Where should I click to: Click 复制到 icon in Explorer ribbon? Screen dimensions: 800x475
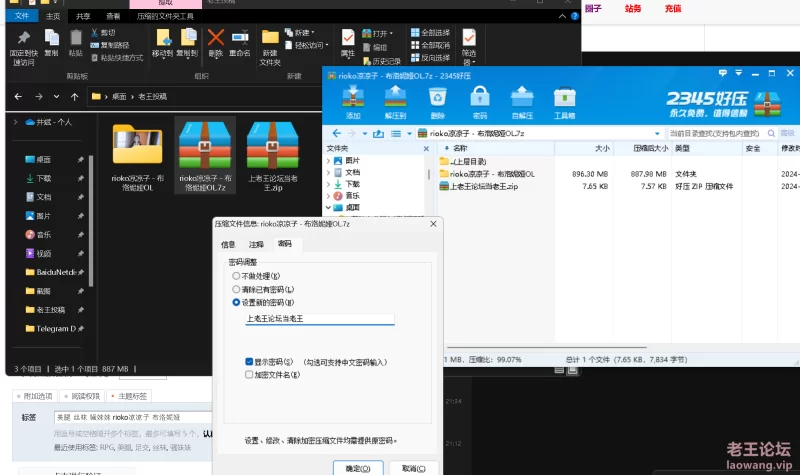[x=187, y=38]
